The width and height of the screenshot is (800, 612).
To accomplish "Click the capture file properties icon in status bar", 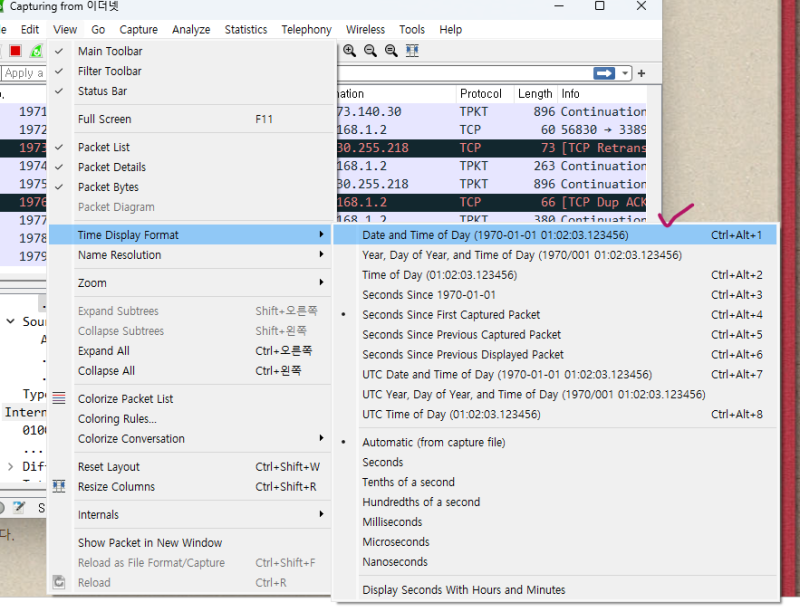I will [x=19, y=508].
